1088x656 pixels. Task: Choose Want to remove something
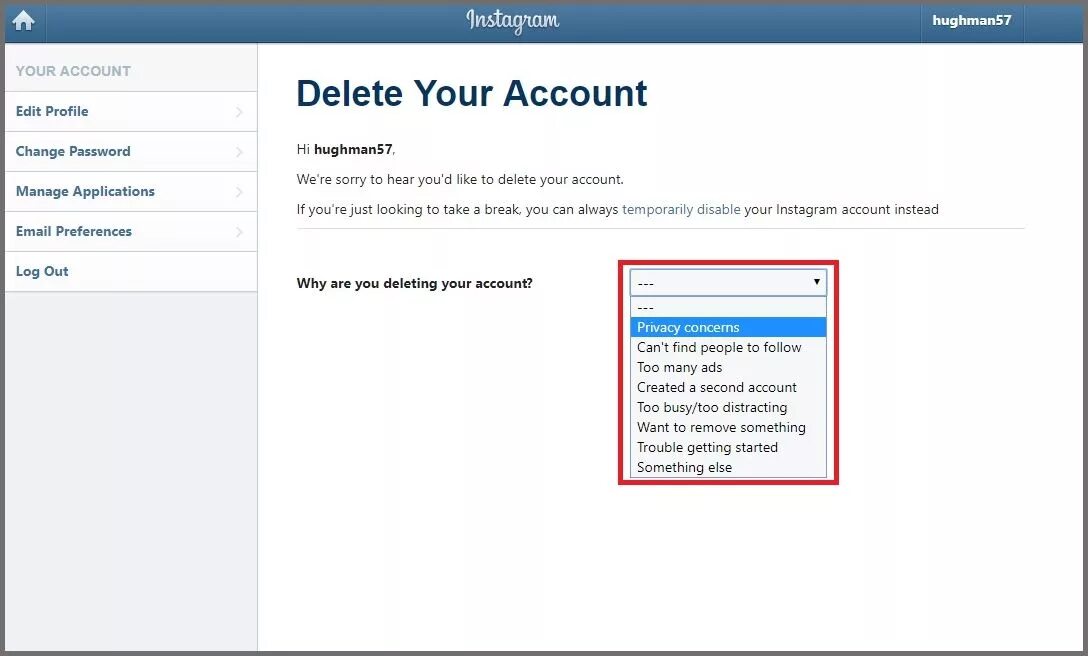coord(728,428)
